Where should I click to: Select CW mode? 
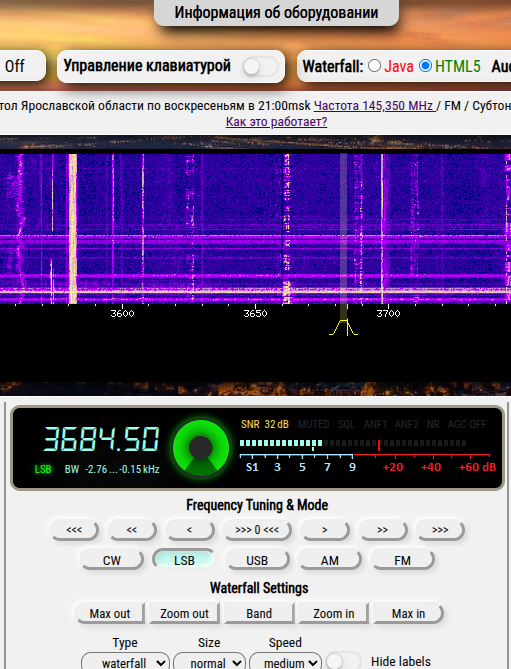[112, 560]
